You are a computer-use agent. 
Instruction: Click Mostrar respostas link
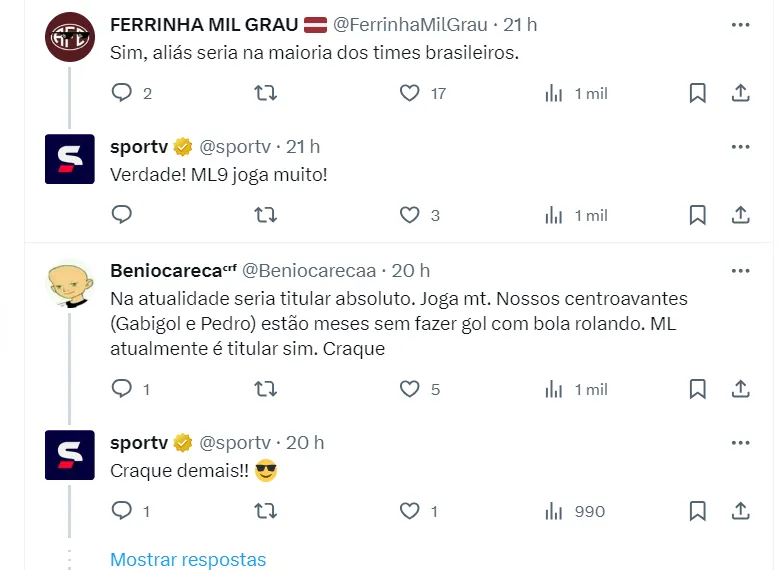[188, 559]
